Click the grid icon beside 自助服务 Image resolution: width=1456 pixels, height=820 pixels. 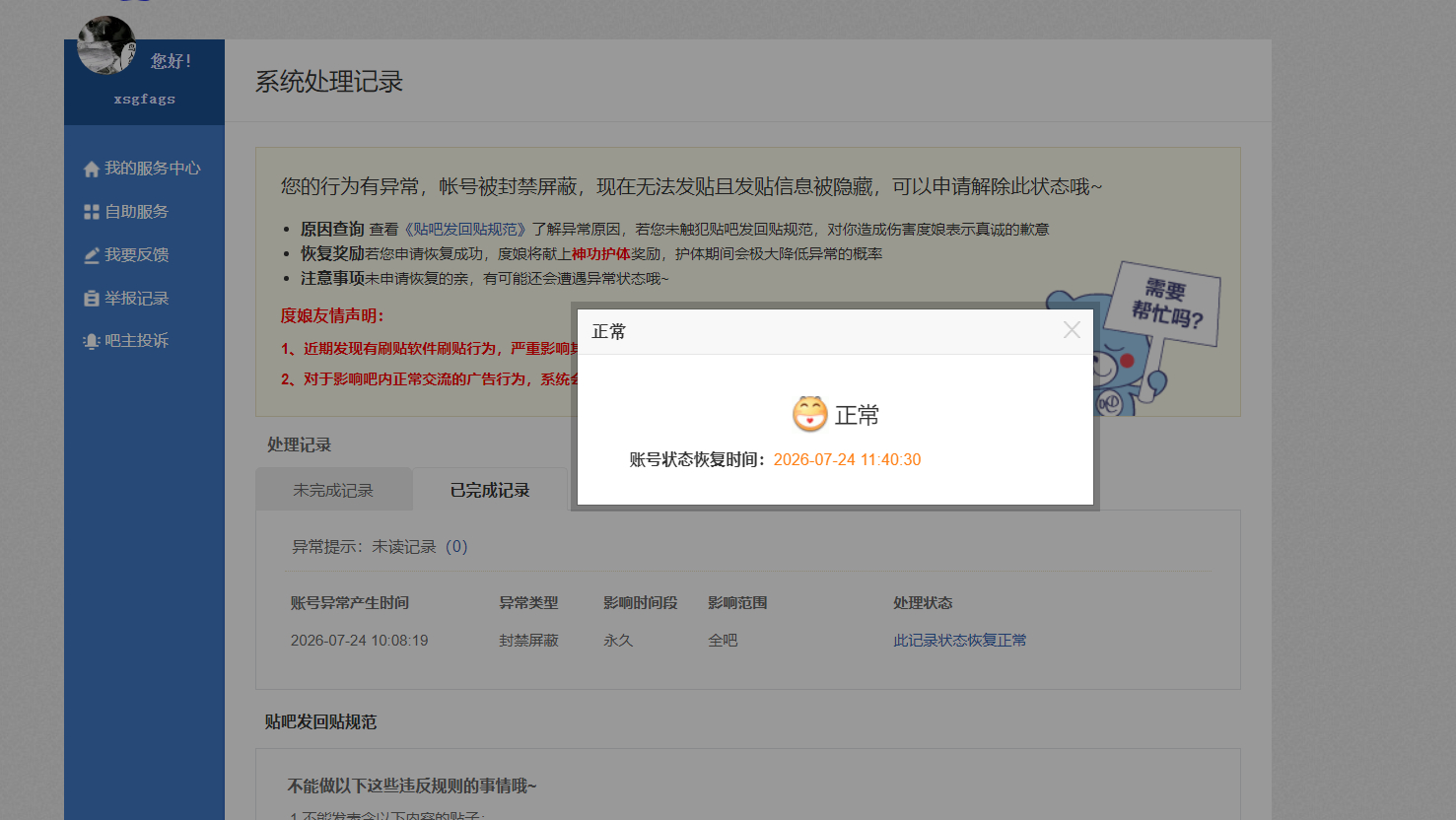click(92, 212)
